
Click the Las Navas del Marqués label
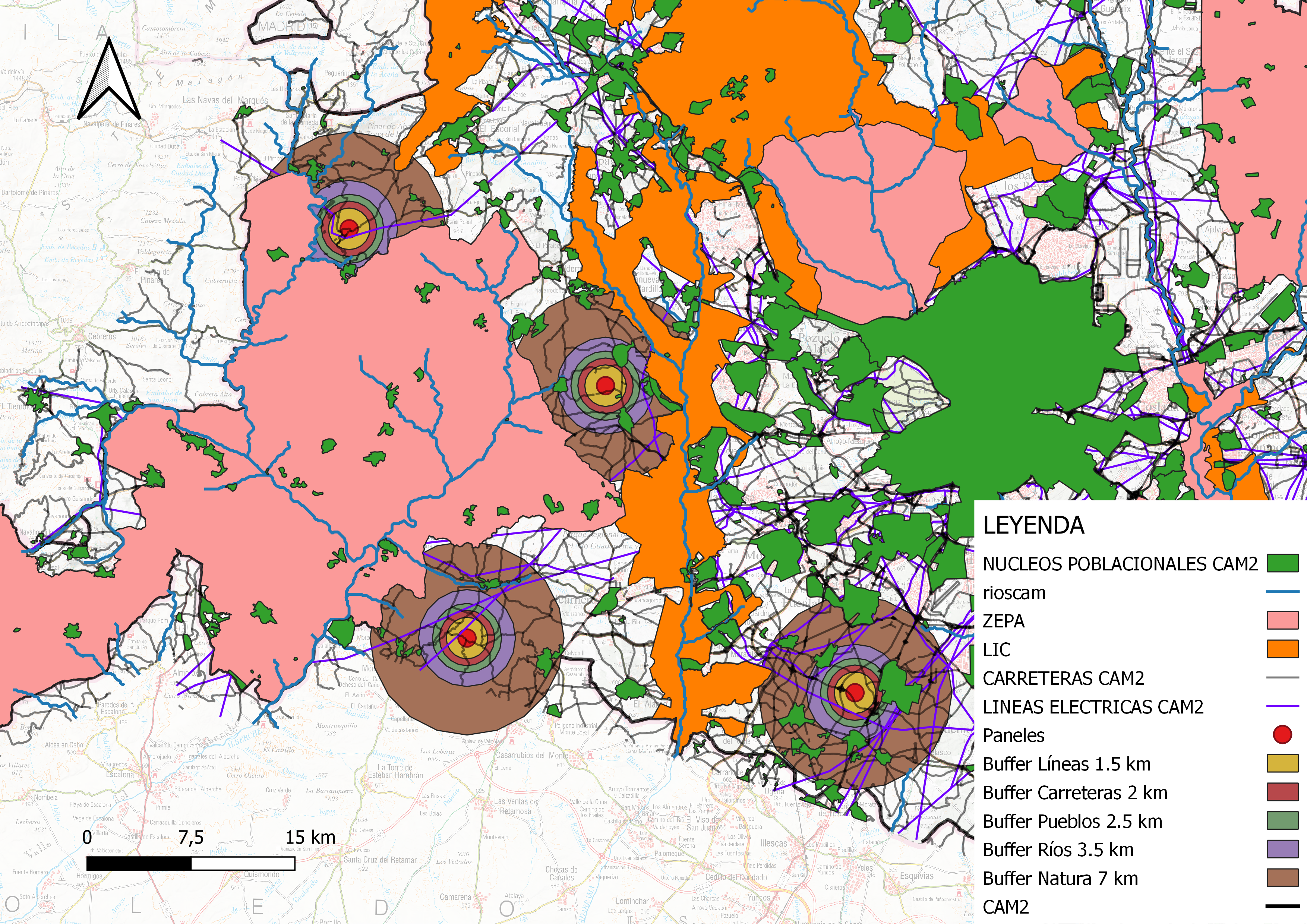point(225,100)
